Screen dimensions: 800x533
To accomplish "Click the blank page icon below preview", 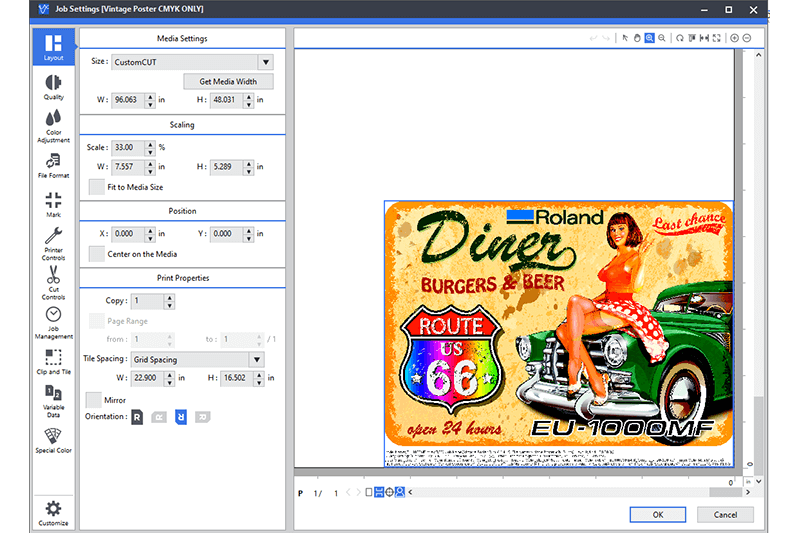I will coord(369,492).
